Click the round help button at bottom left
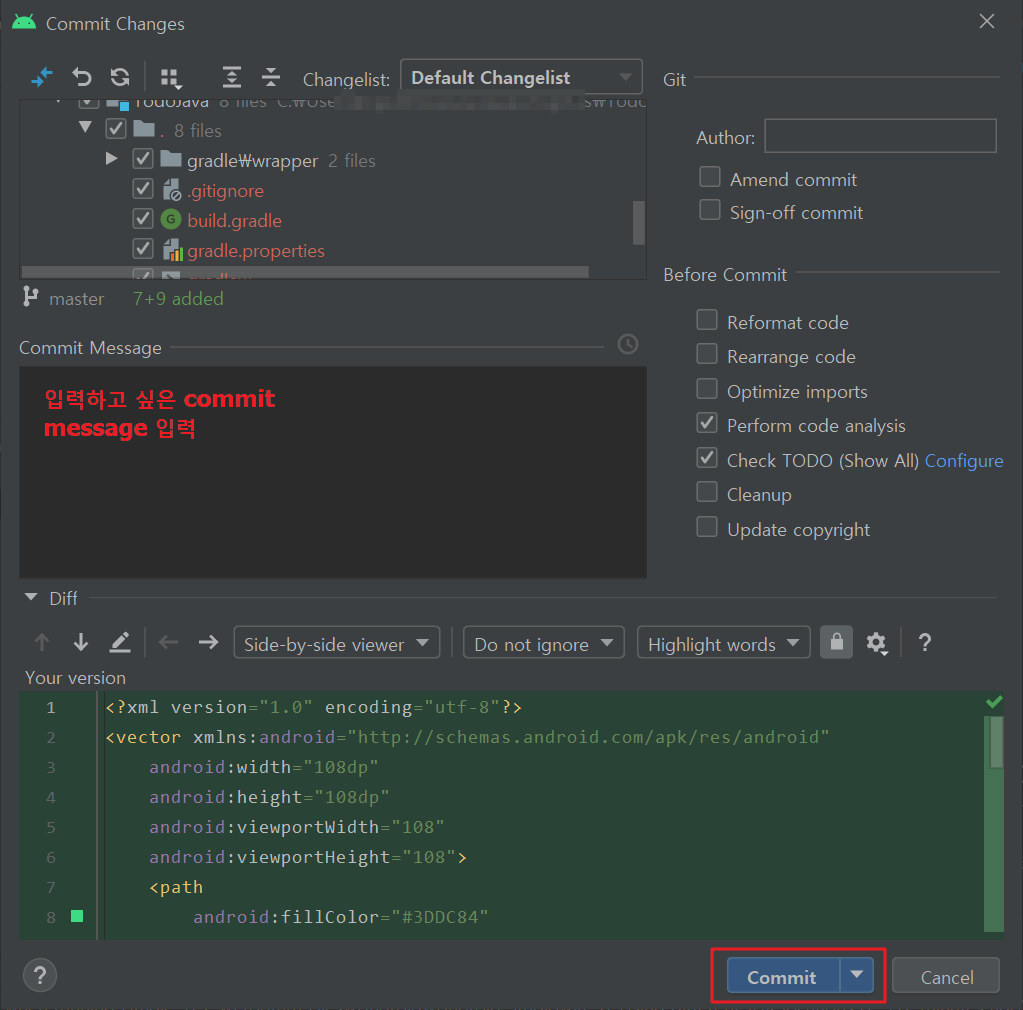 (40, 975)
